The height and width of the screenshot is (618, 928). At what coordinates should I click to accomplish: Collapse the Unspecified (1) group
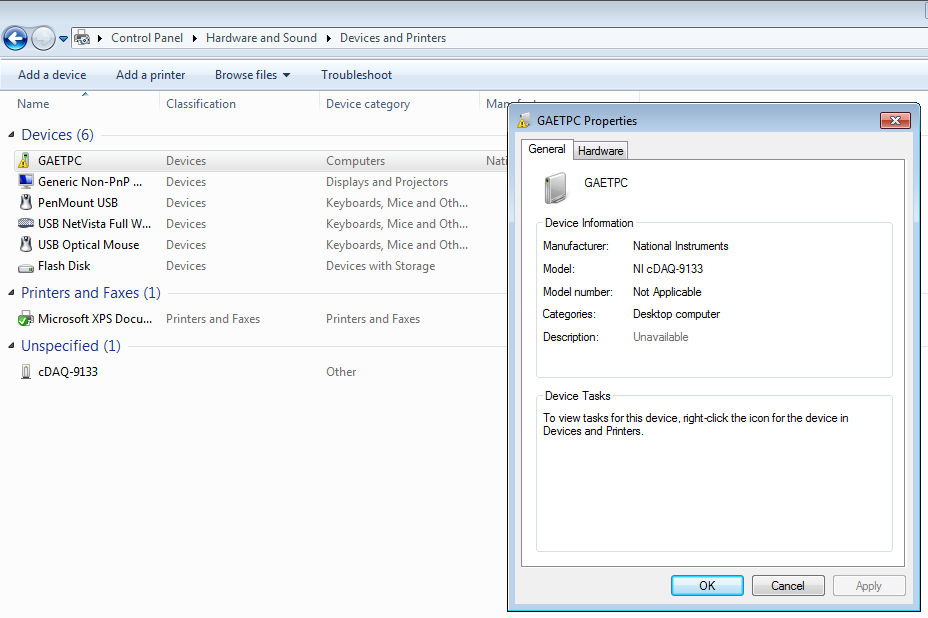(x=11, y=346)
